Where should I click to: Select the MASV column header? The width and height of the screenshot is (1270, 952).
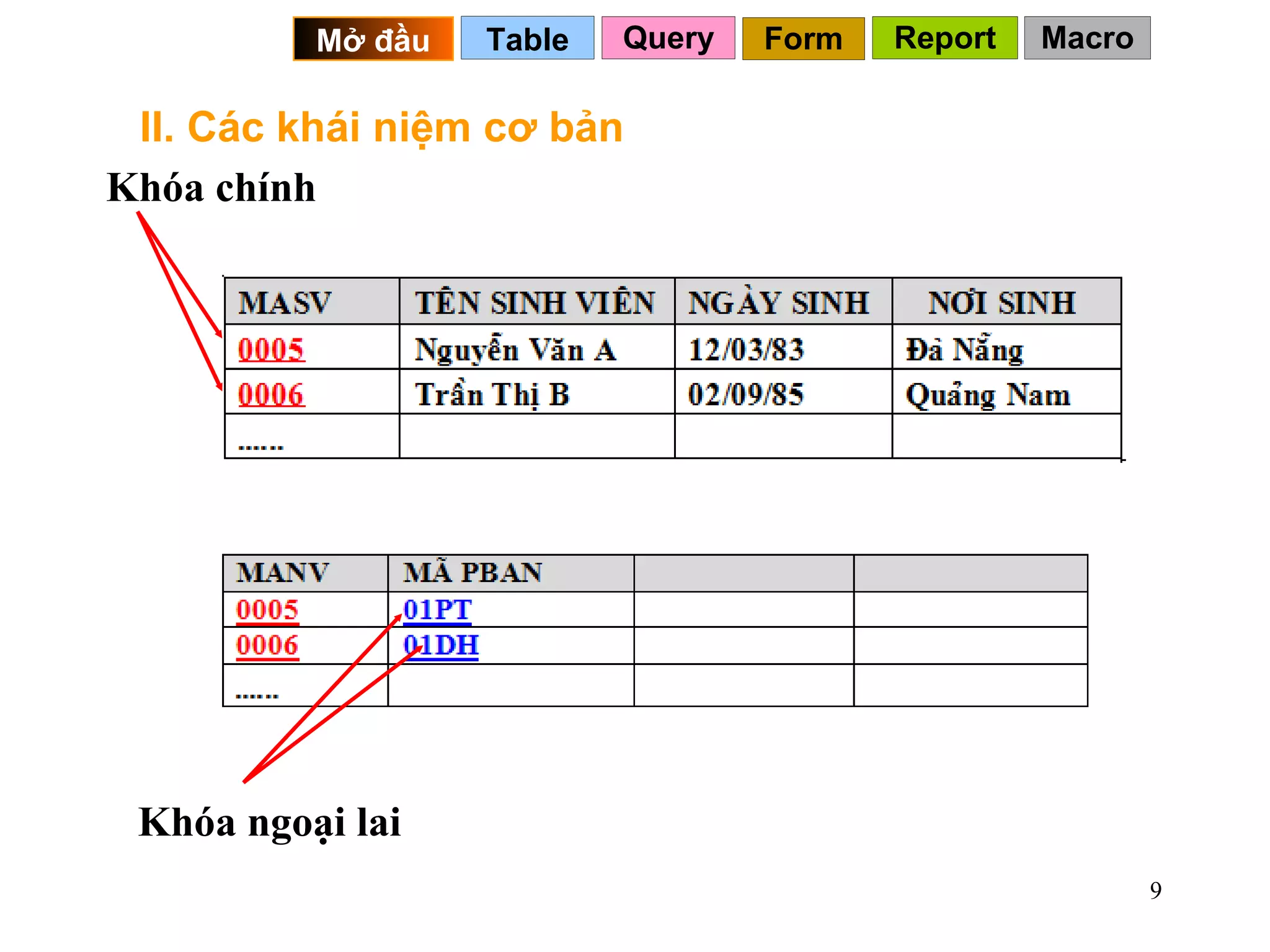point(312,302)
